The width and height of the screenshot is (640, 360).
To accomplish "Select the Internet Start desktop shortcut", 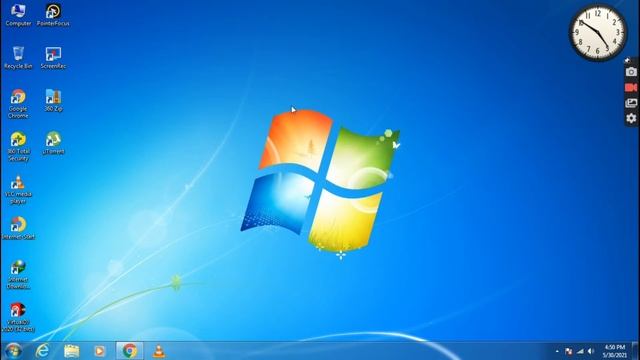I will pos(18,228).
